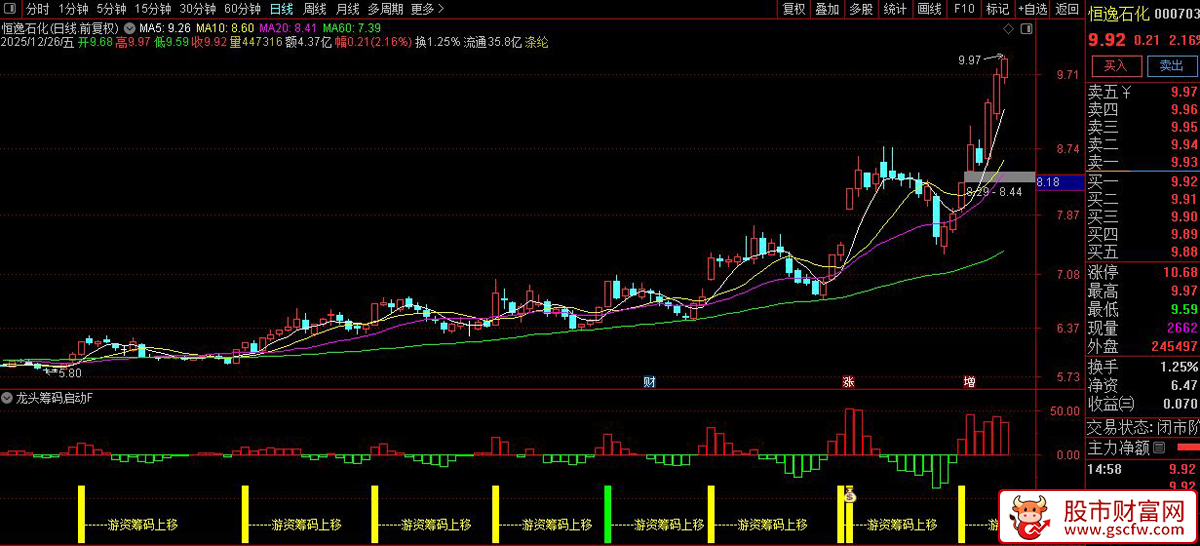Click the 恒逸石化 stock name in the right panel
Screen dimensions: 1200x546
(1120, 14)
